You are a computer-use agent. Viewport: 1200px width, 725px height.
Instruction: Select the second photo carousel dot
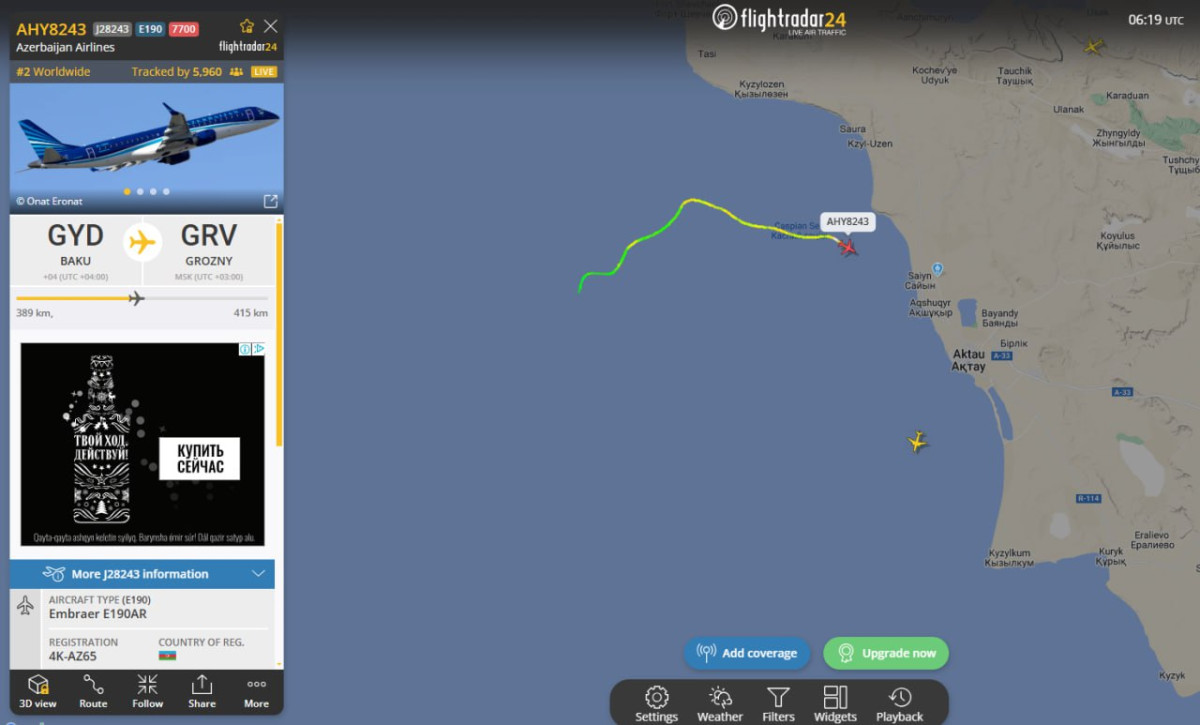click(140, 191)
